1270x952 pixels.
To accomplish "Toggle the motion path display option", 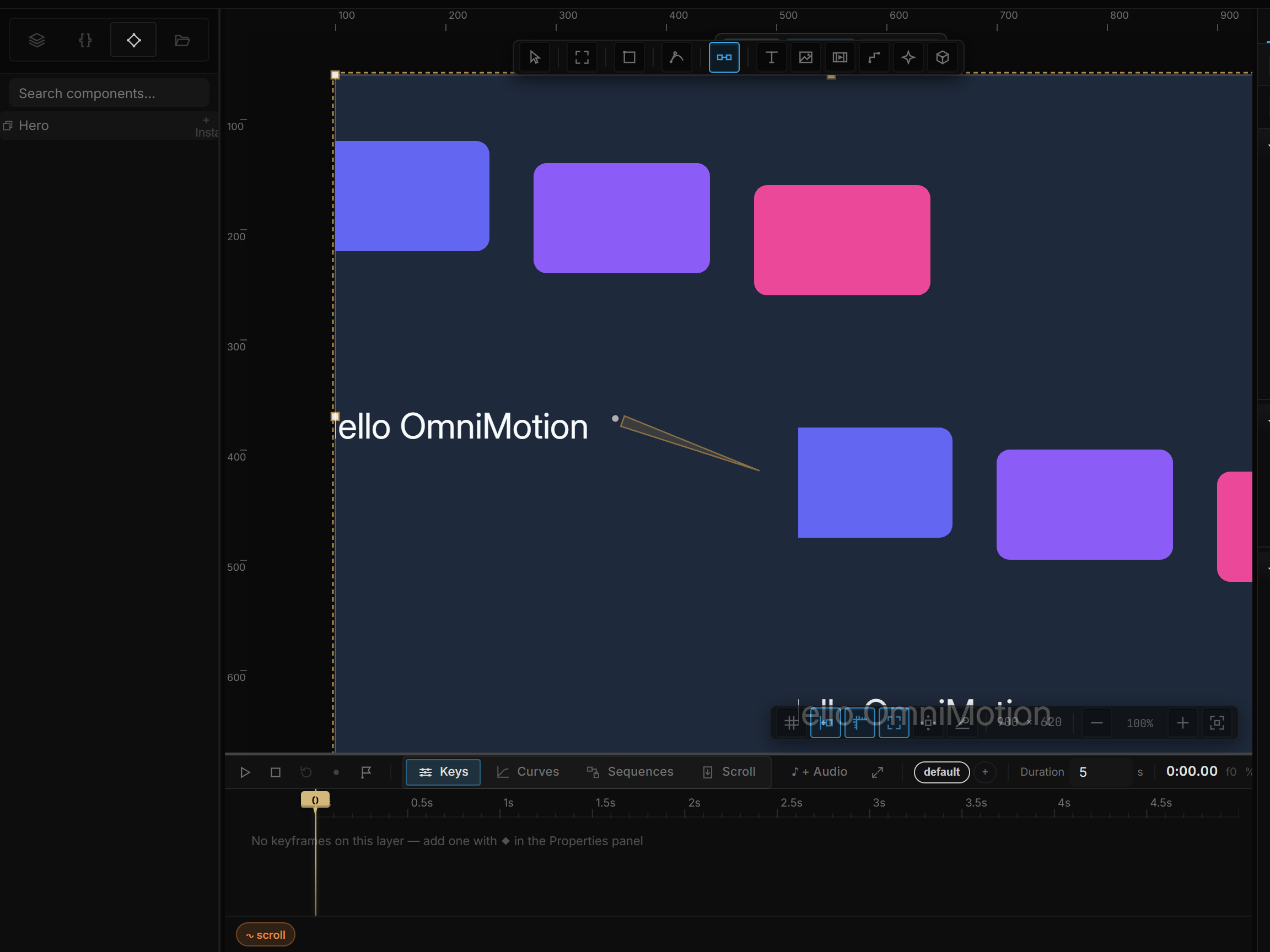I will (962, 723).
